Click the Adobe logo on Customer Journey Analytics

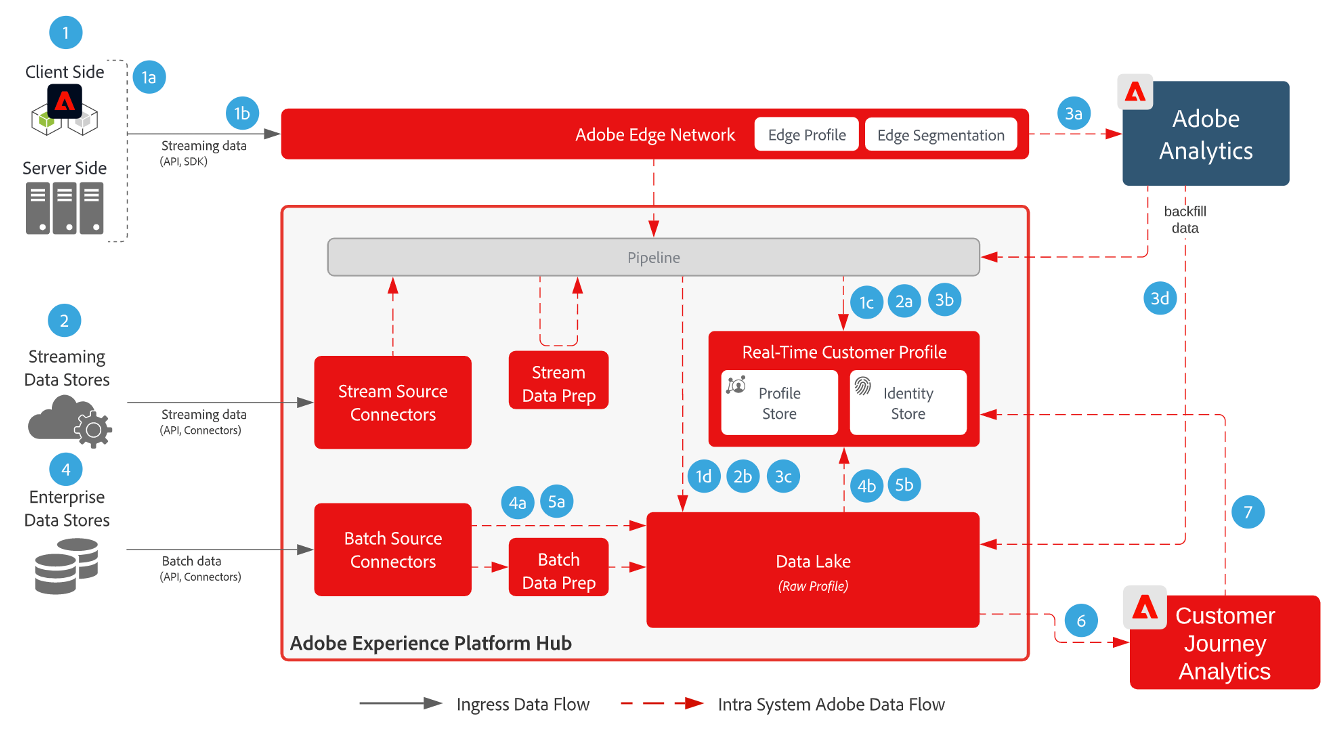[1145, 607]
